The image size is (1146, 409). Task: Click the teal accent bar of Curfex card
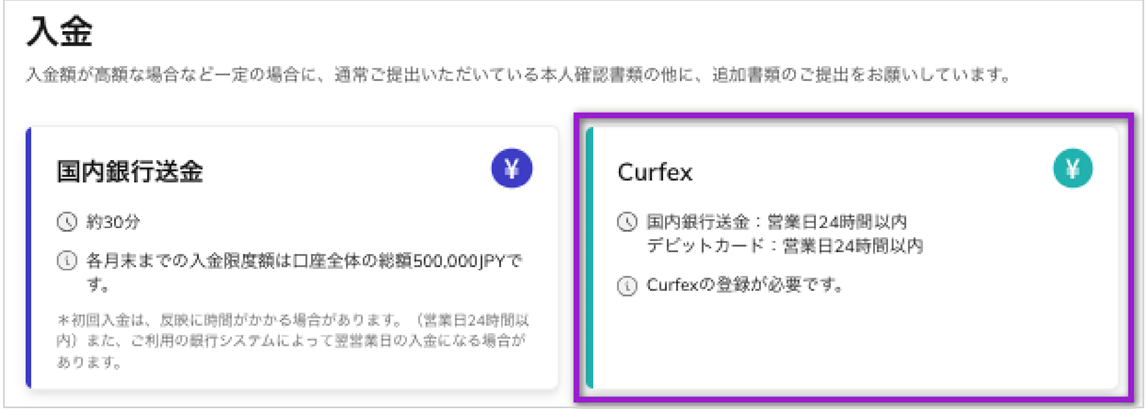coord(590,257)
